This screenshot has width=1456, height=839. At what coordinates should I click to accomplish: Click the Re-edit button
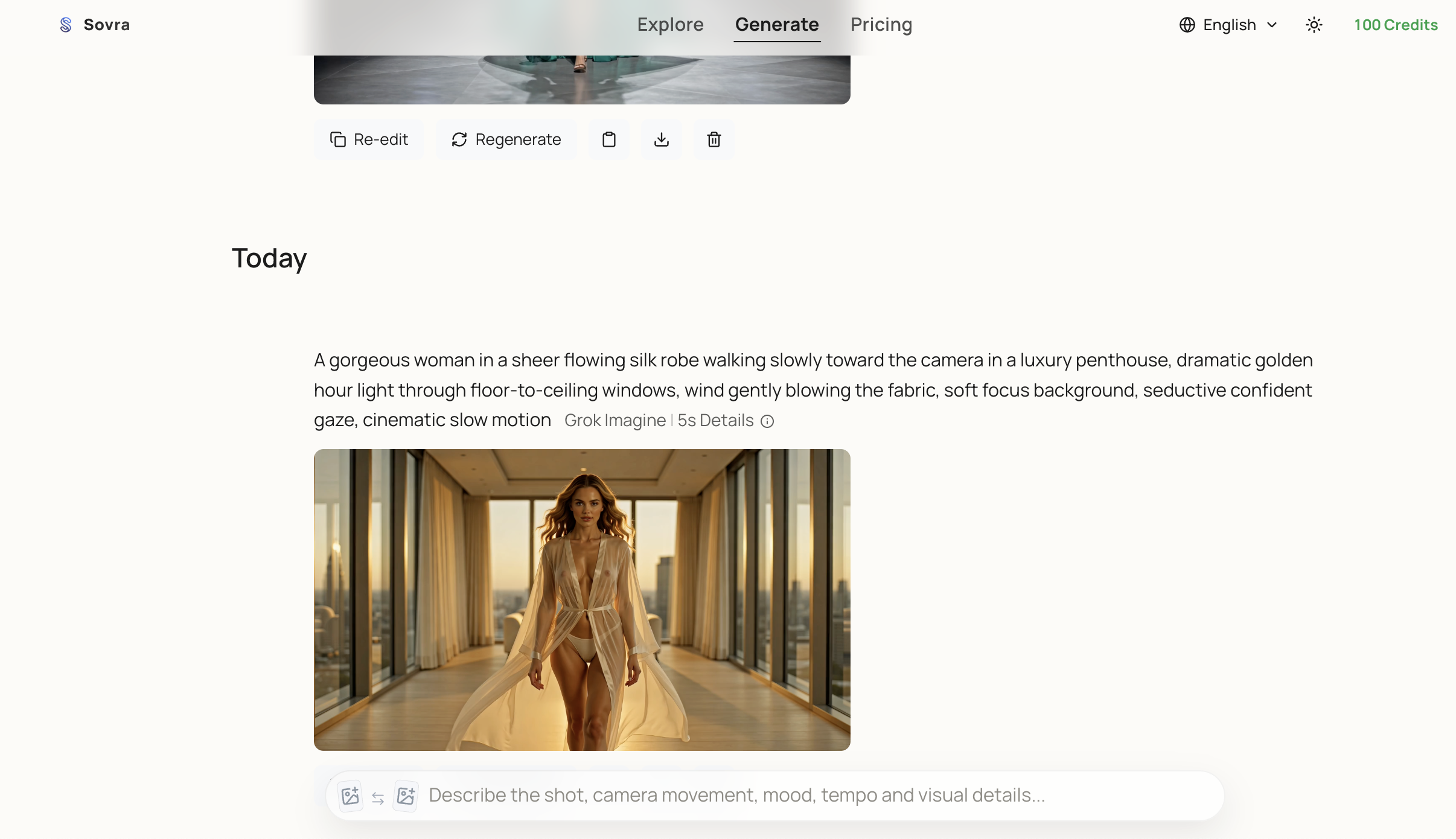(369, 139)
